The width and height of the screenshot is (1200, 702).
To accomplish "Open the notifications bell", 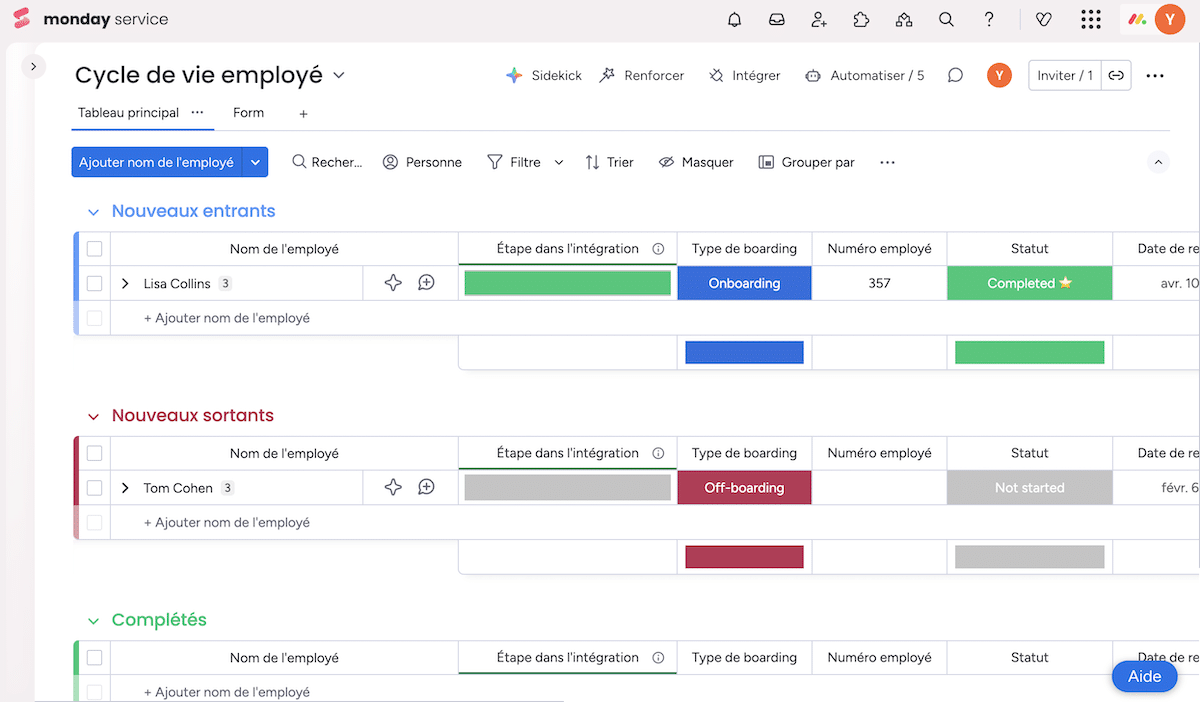I will point(734,19).
